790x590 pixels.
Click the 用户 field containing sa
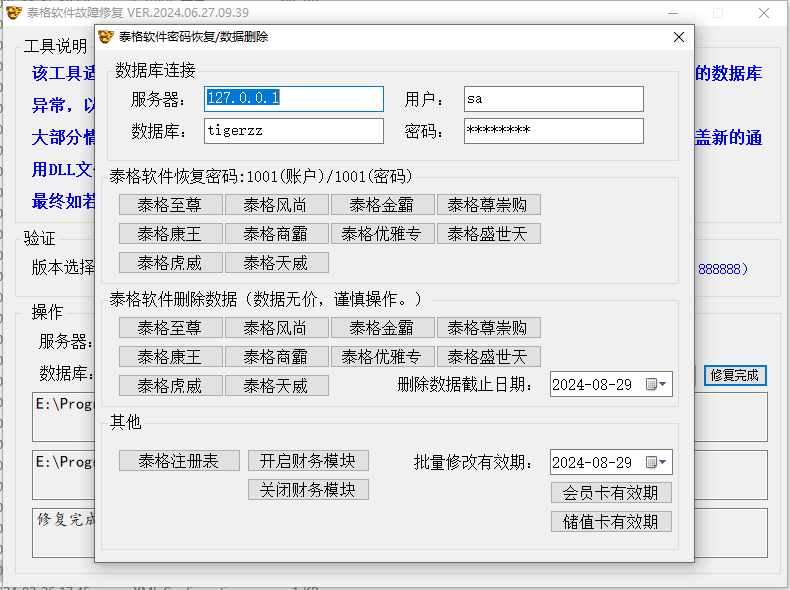point(553,99)
